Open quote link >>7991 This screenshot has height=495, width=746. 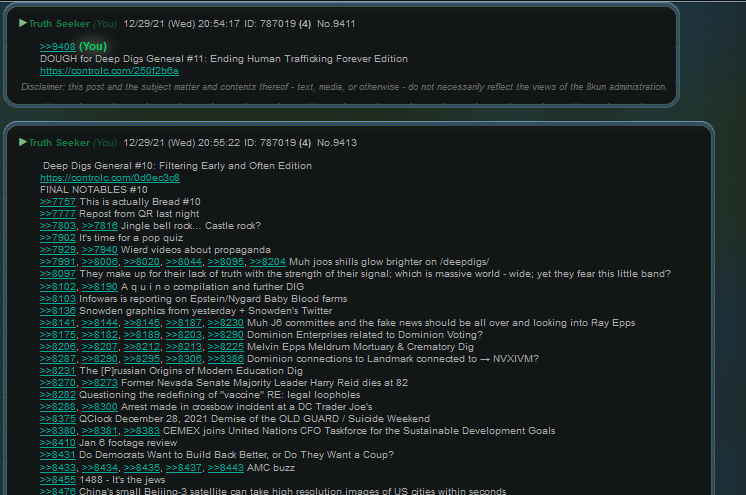58,262
